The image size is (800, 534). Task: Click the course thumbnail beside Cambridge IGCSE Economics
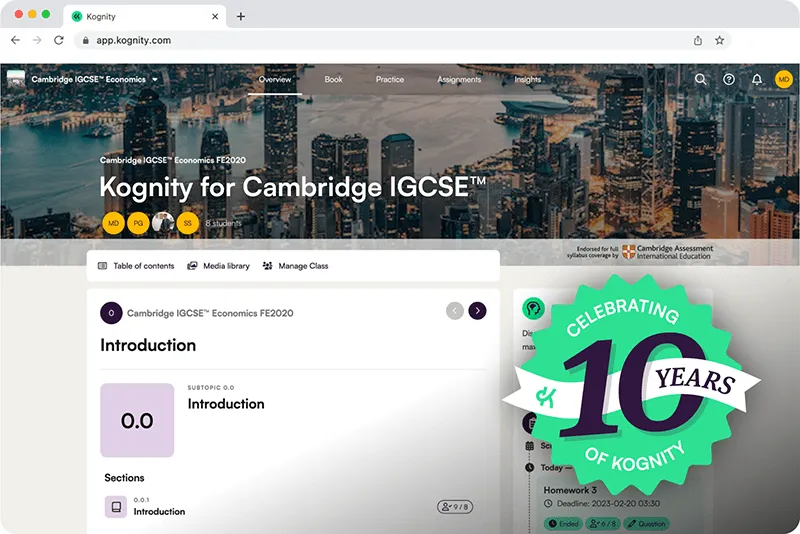[x=16, y=79]
